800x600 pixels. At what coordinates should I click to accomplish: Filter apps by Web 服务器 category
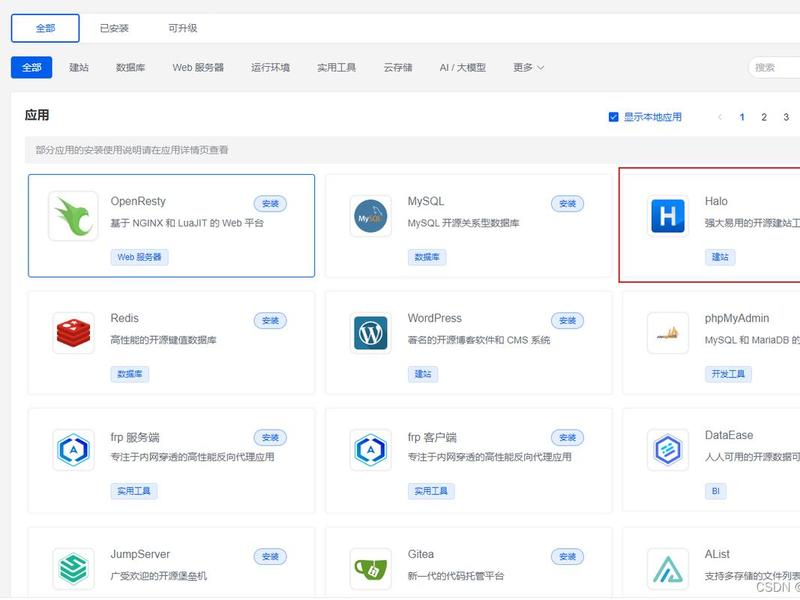click(x=198, y=67)
